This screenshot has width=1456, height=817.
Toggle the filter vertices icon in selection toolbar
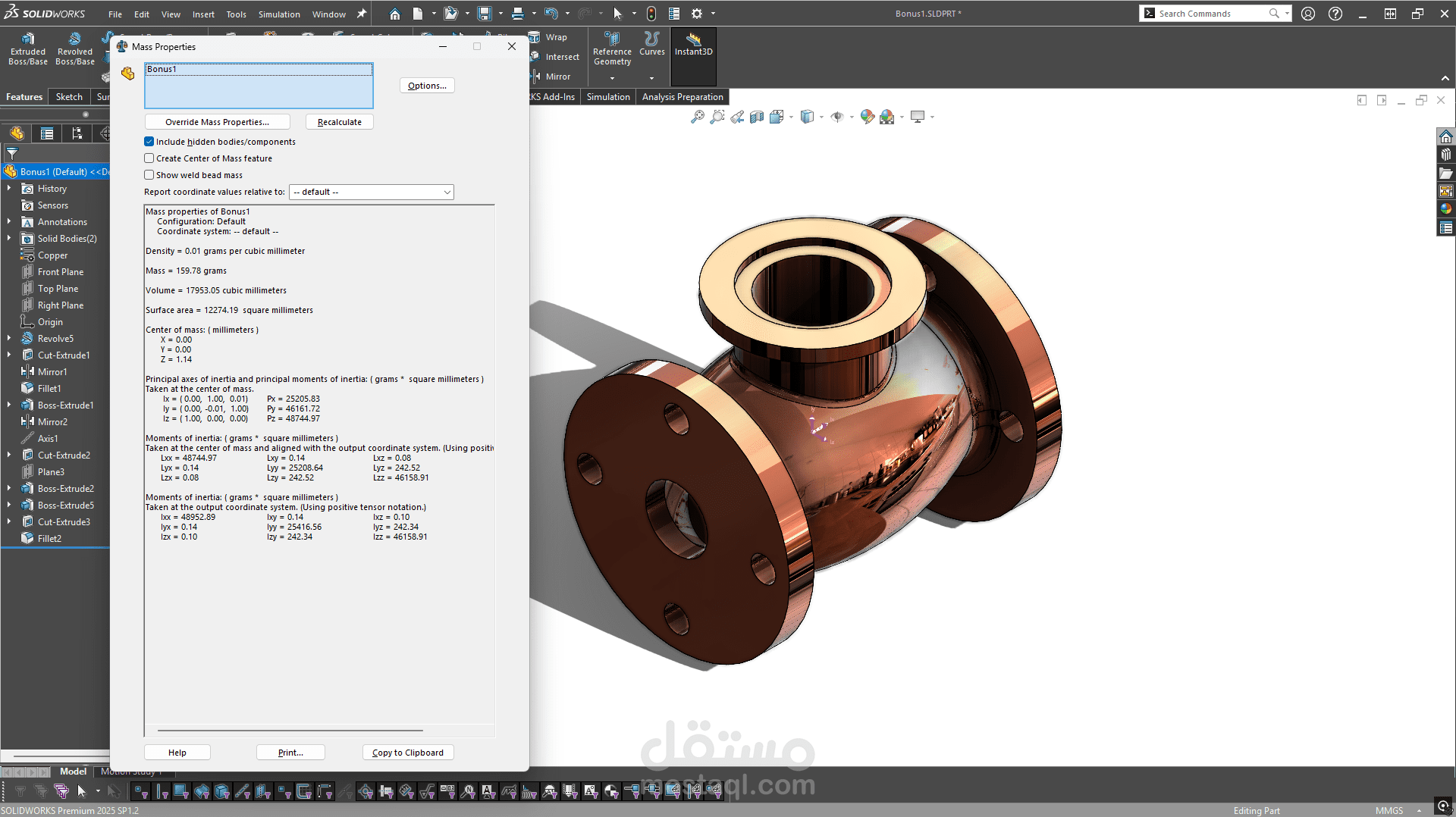click(141, 792)
